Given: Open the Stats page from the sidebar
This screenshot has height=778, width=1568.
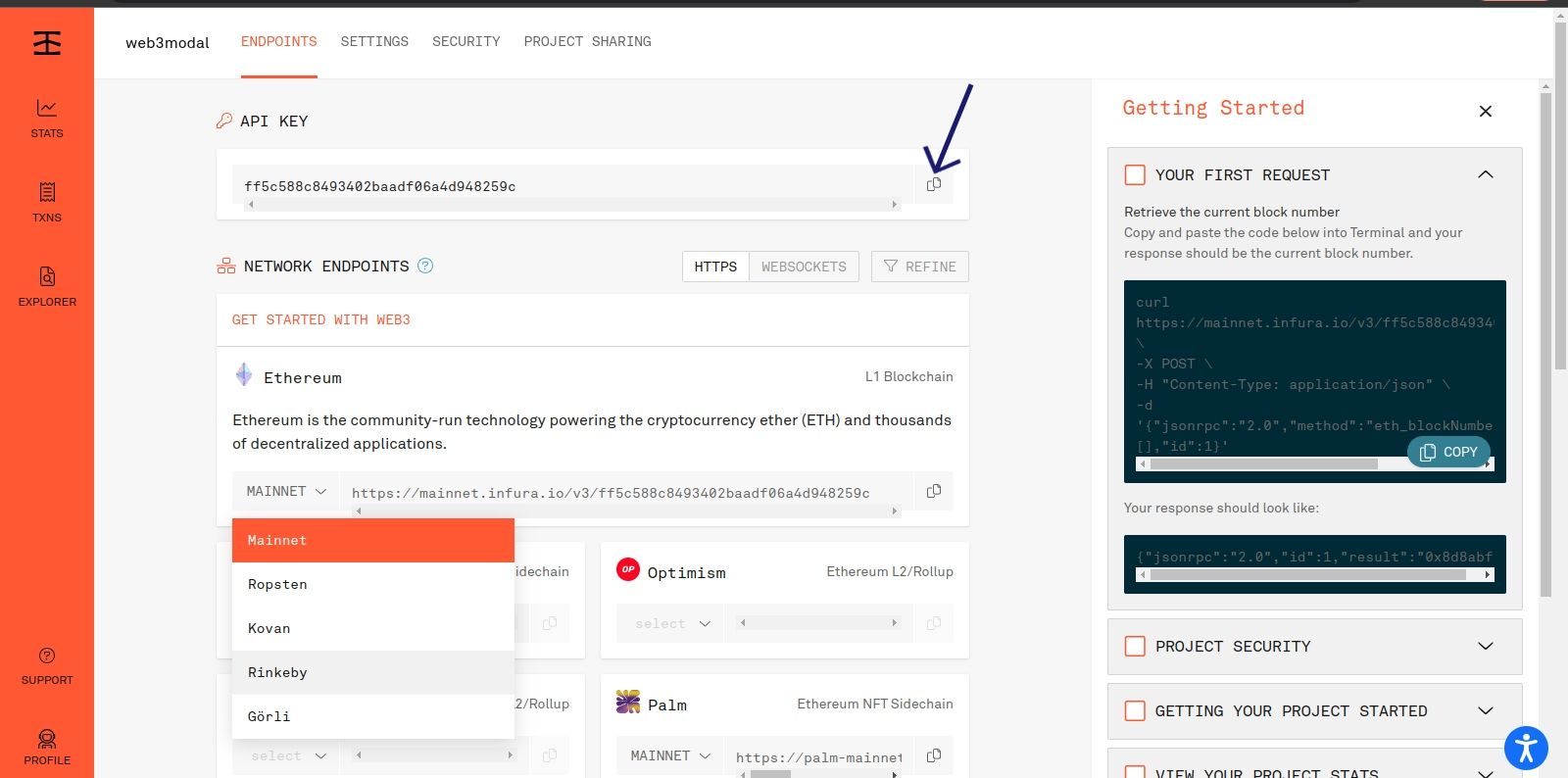Looking at the screenshot, I should point(47,119).
